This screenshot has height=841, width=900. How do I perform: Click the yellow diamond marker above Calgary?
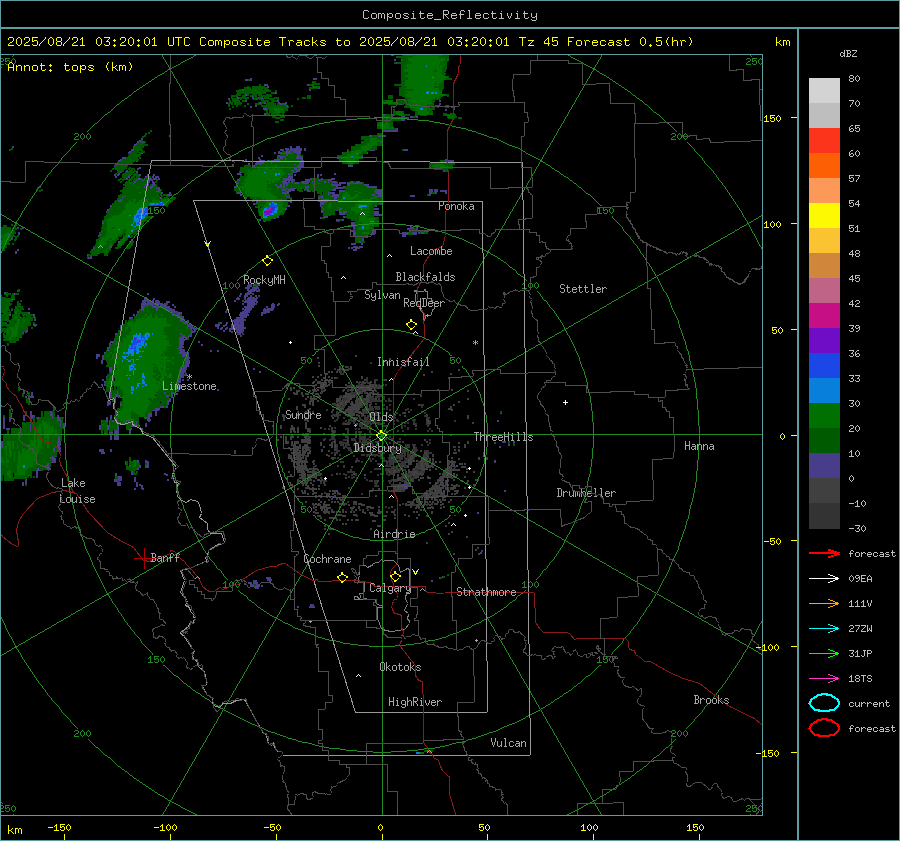pyautogui.click(x=395, y=576)
